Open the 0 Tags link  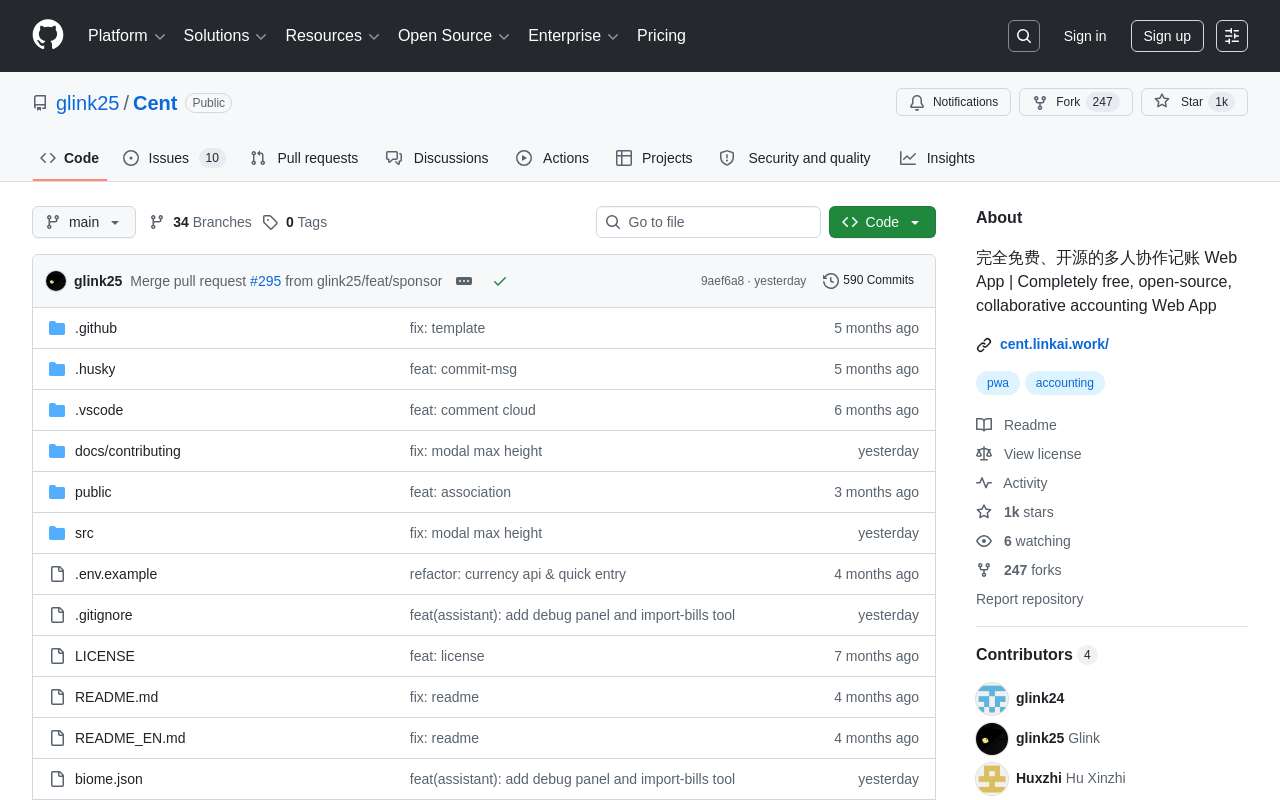tap(295, 222)
